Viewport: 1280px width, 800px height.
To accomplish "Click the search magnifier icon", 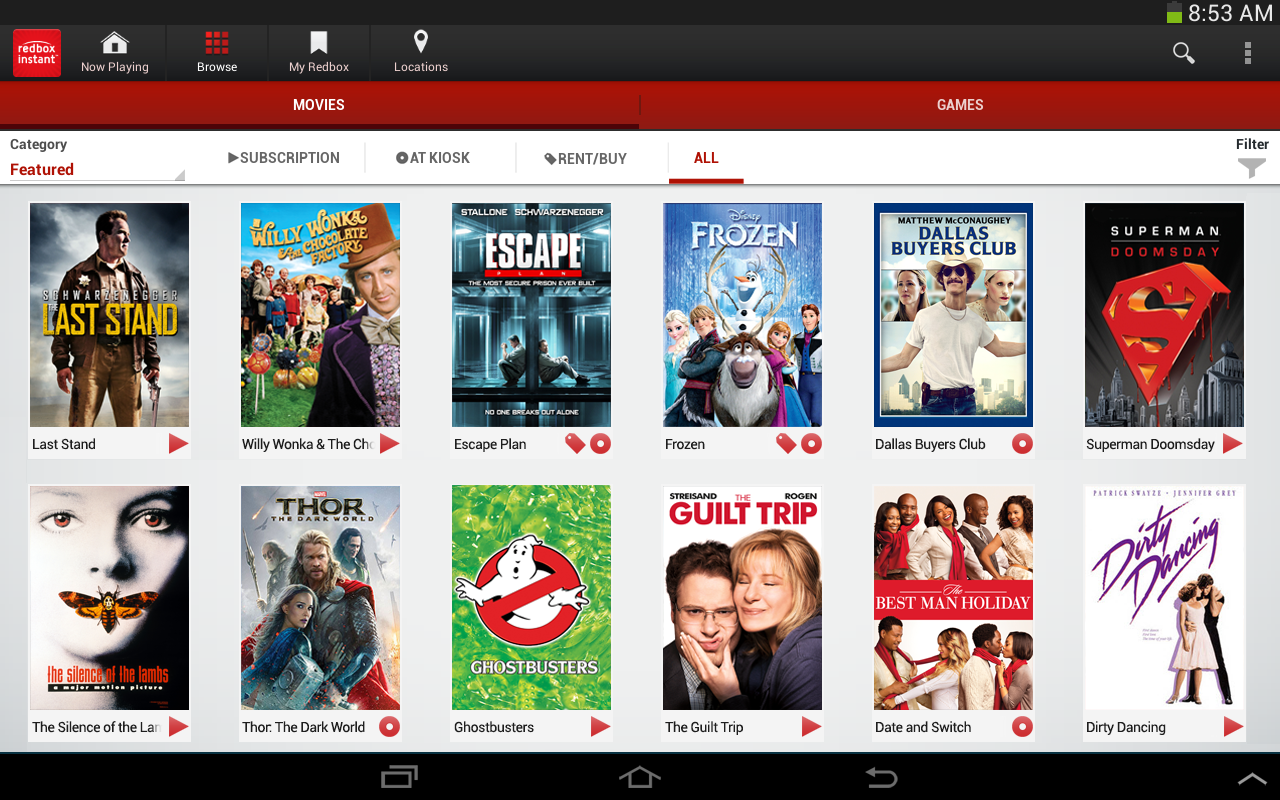I will (1183, 53).
